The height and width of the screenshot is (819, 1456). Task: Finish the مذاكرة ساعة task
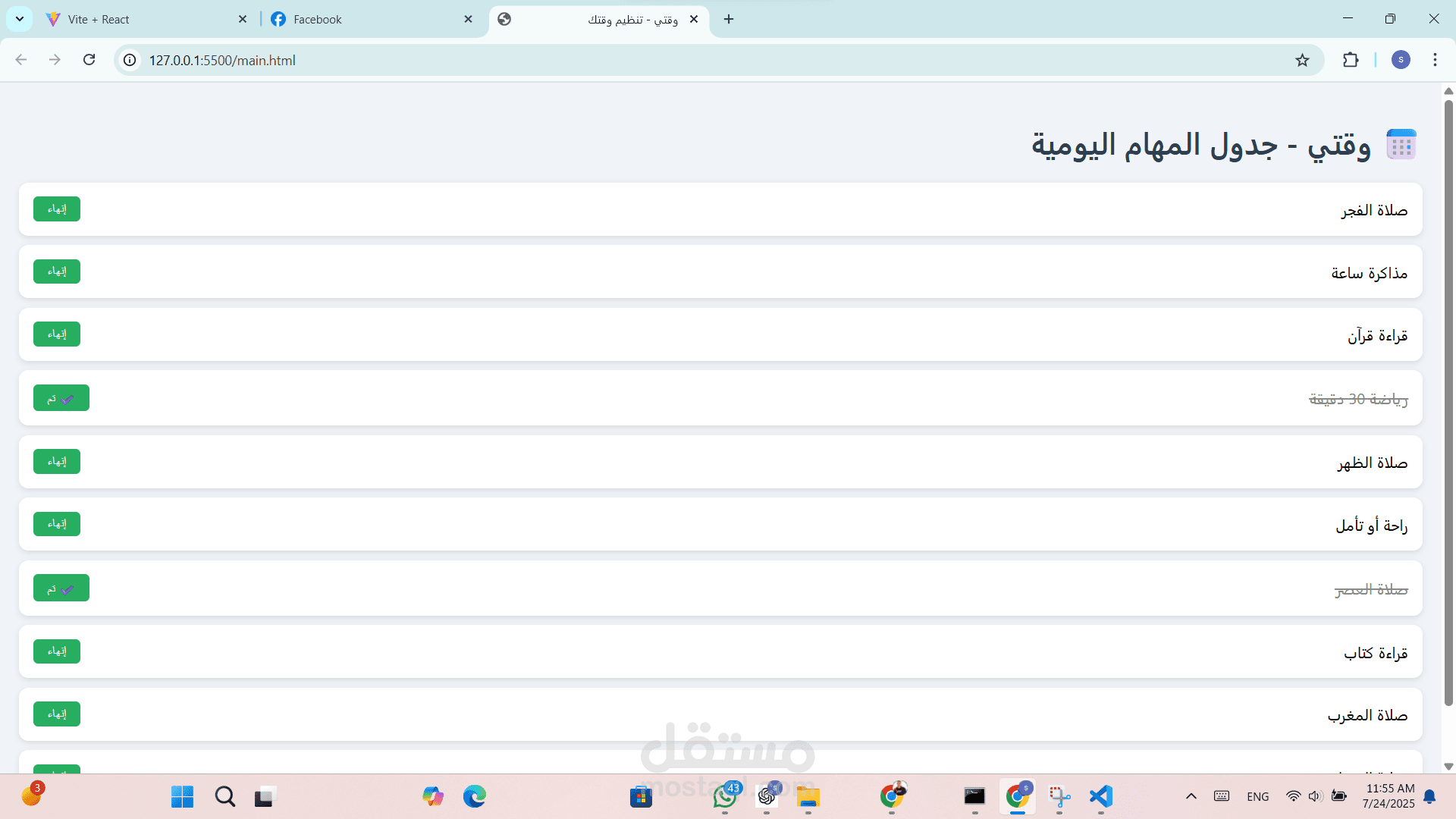57,271
